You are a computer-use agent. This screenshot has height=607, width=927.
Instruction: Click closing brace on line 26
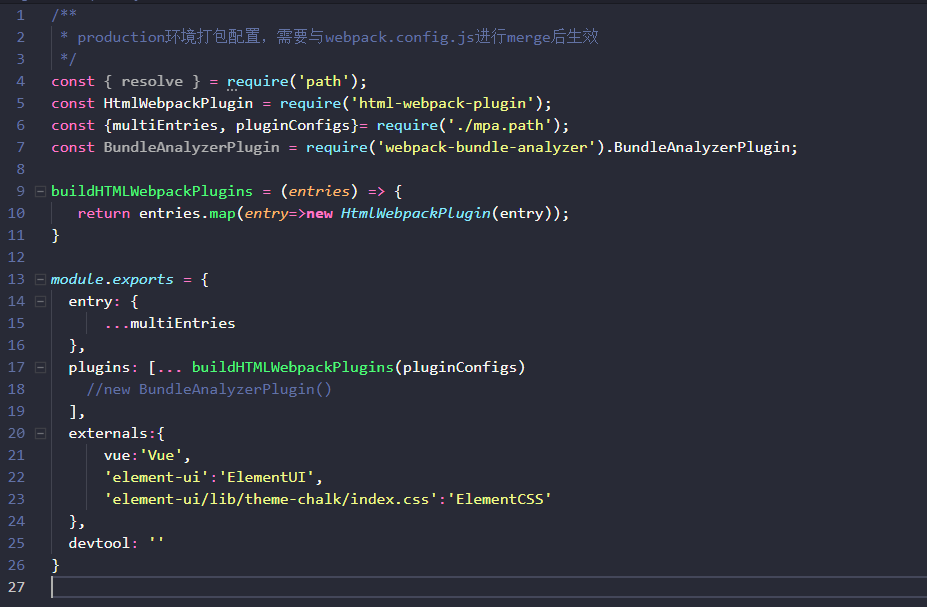coord(56,566)
